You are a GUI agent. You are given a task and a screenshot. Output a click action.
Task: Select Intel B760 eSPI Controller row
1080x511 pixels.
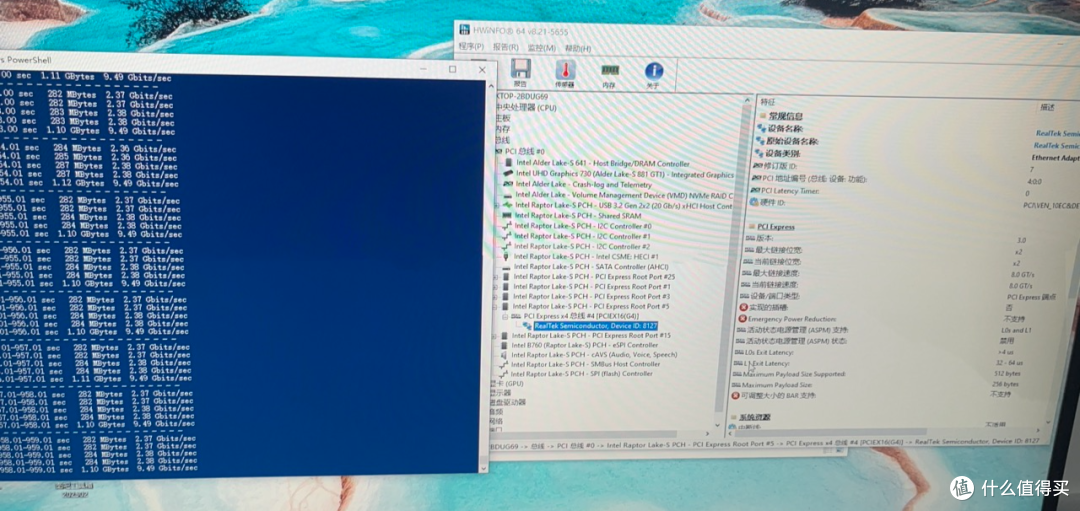585,345
